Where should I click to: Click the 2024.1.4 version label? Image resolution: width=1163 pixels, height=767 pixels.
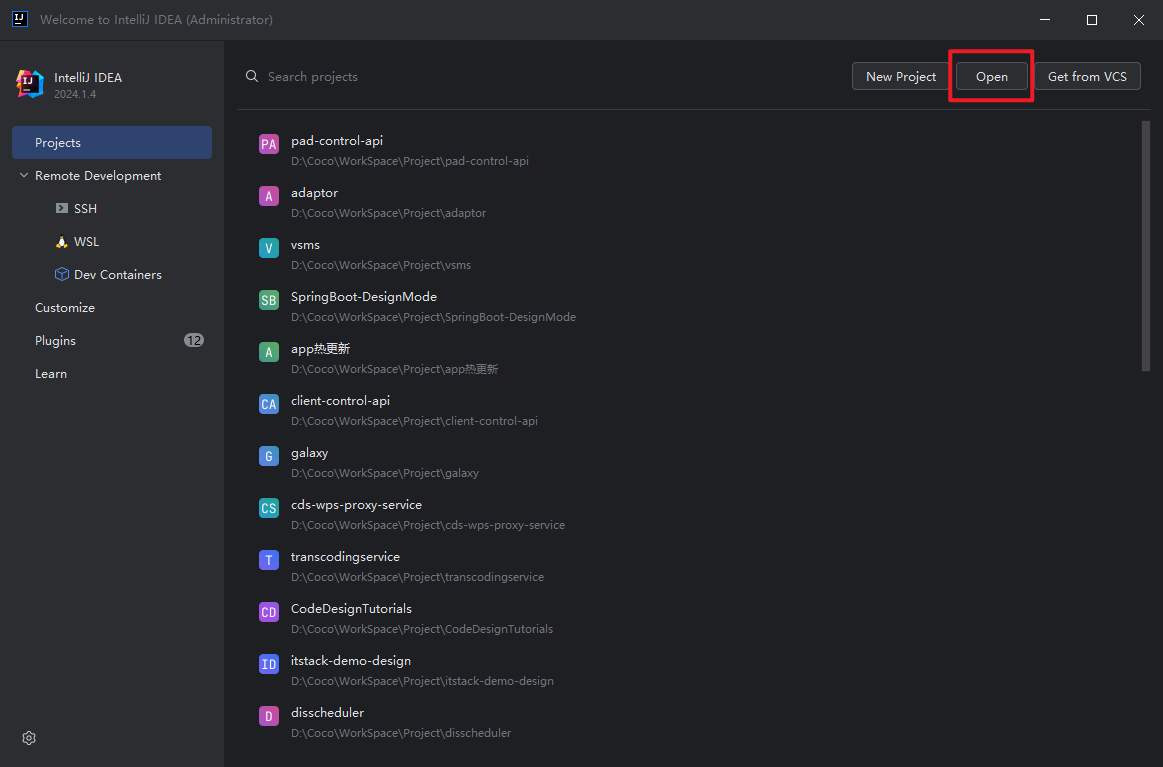75,94
